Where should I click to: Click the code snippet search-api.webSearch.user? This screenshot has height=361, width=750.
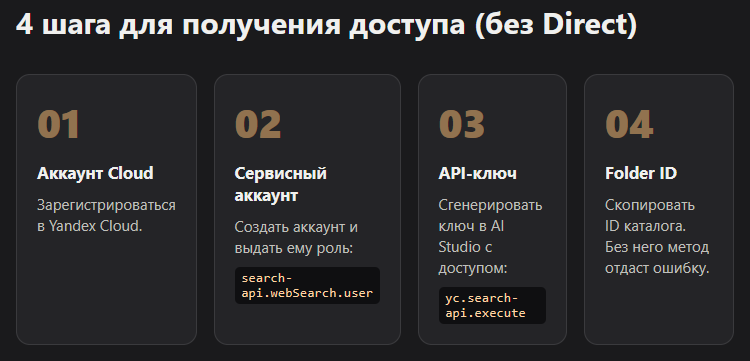click(307, 285)
